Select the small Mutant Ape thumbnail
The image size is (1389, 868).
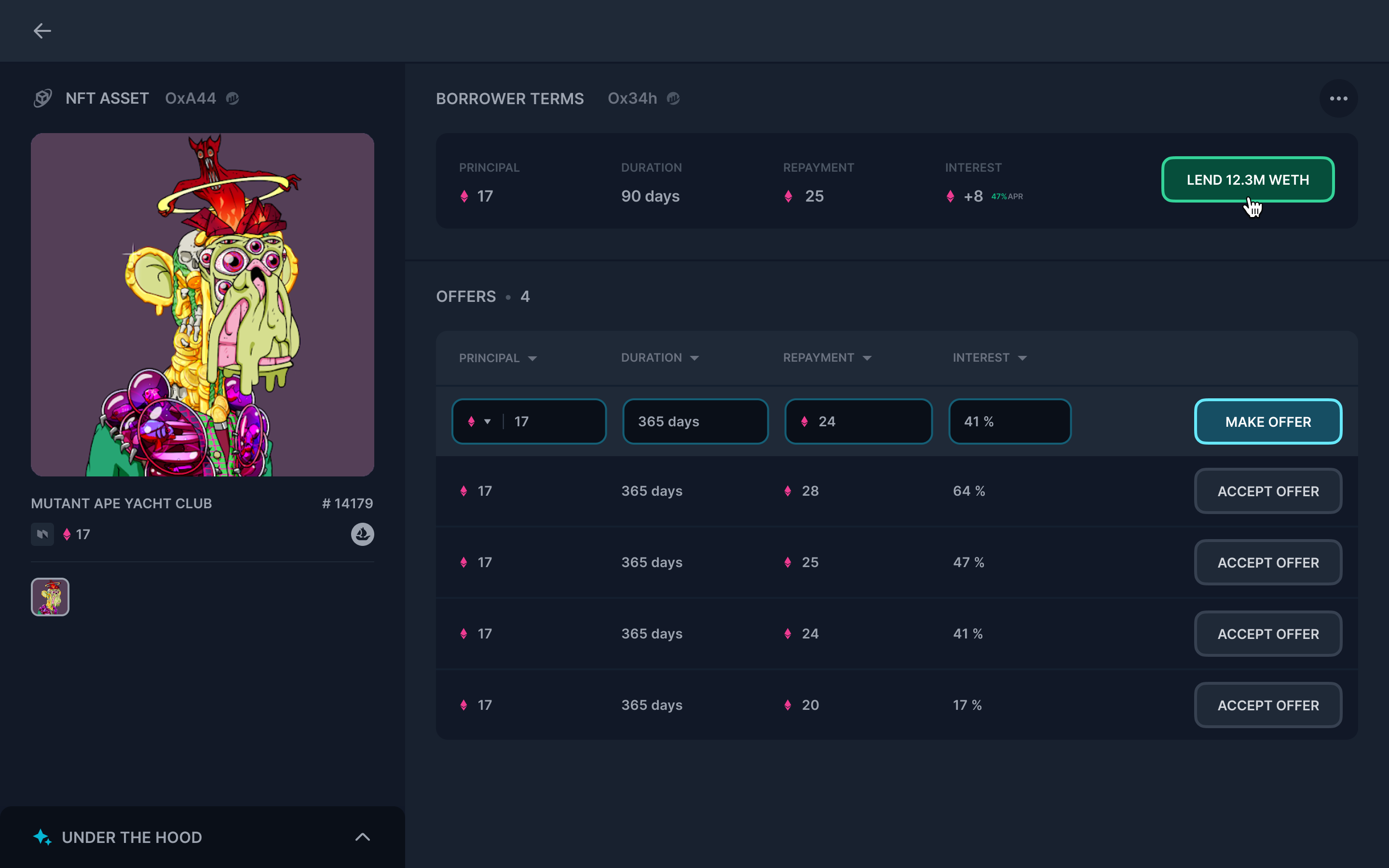click(x=51, y=597)
